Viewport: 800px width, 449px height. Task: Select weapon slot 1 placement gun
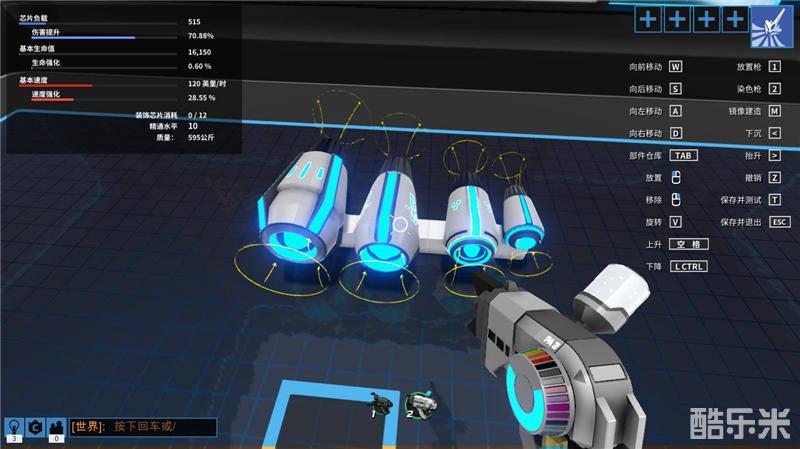click(379, 405)
